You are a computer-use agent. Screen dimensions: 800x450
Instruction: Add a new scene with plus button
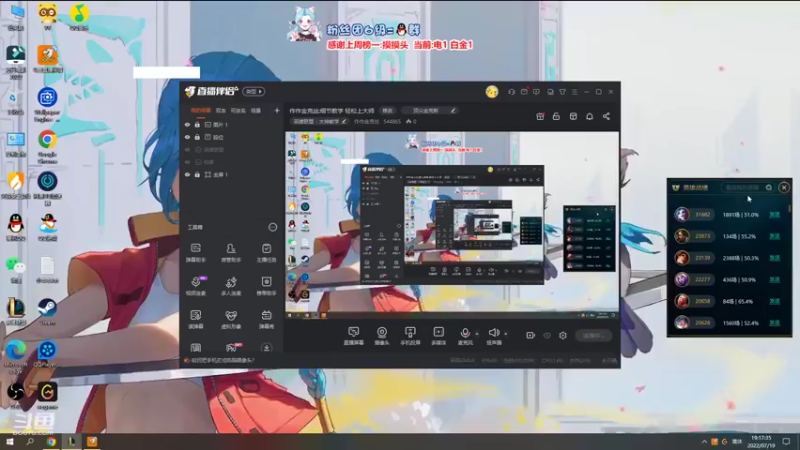click(x=277, y=110)
